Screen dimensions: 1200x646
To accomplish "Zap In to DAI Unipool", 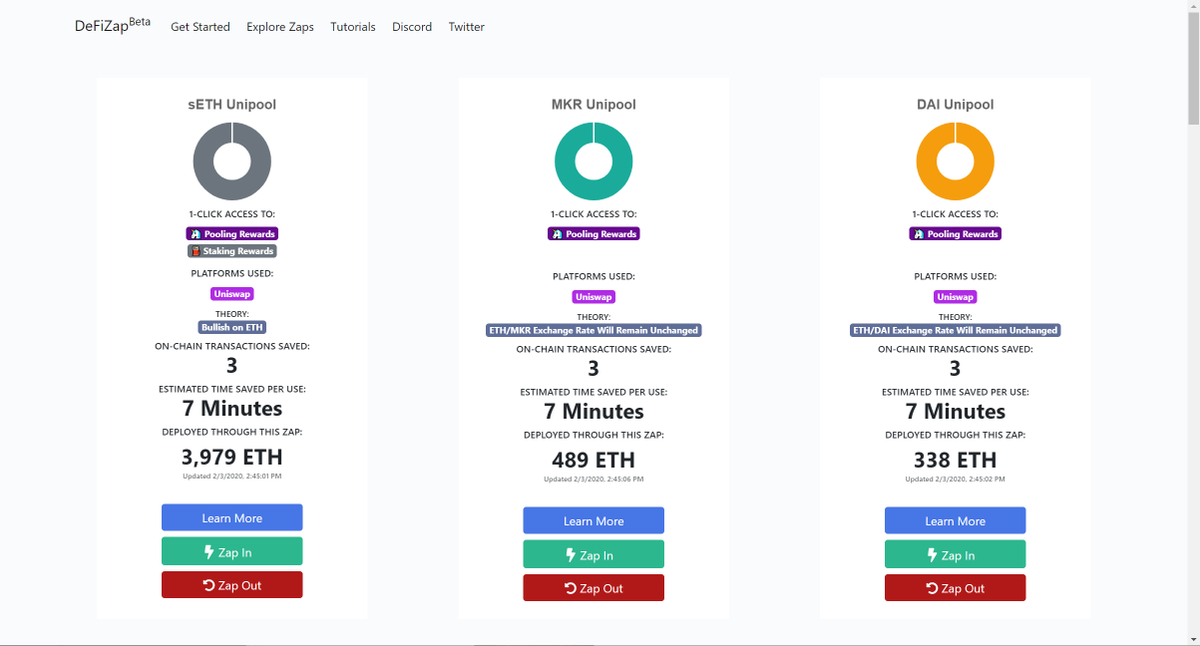I will pyautogui.click(x=955, y=555).
